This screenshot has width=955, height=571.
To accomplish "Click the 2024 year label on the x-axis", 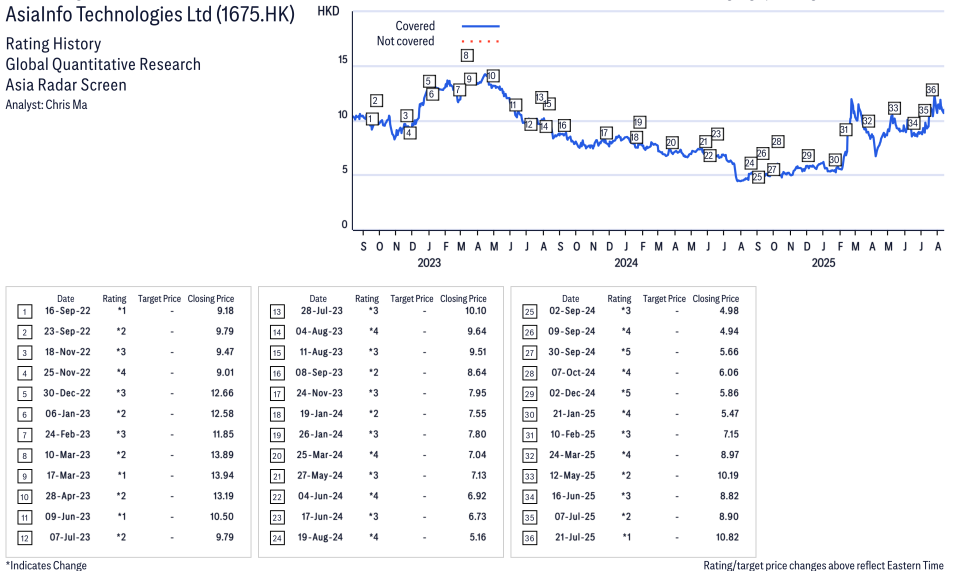I will point(626,262).
